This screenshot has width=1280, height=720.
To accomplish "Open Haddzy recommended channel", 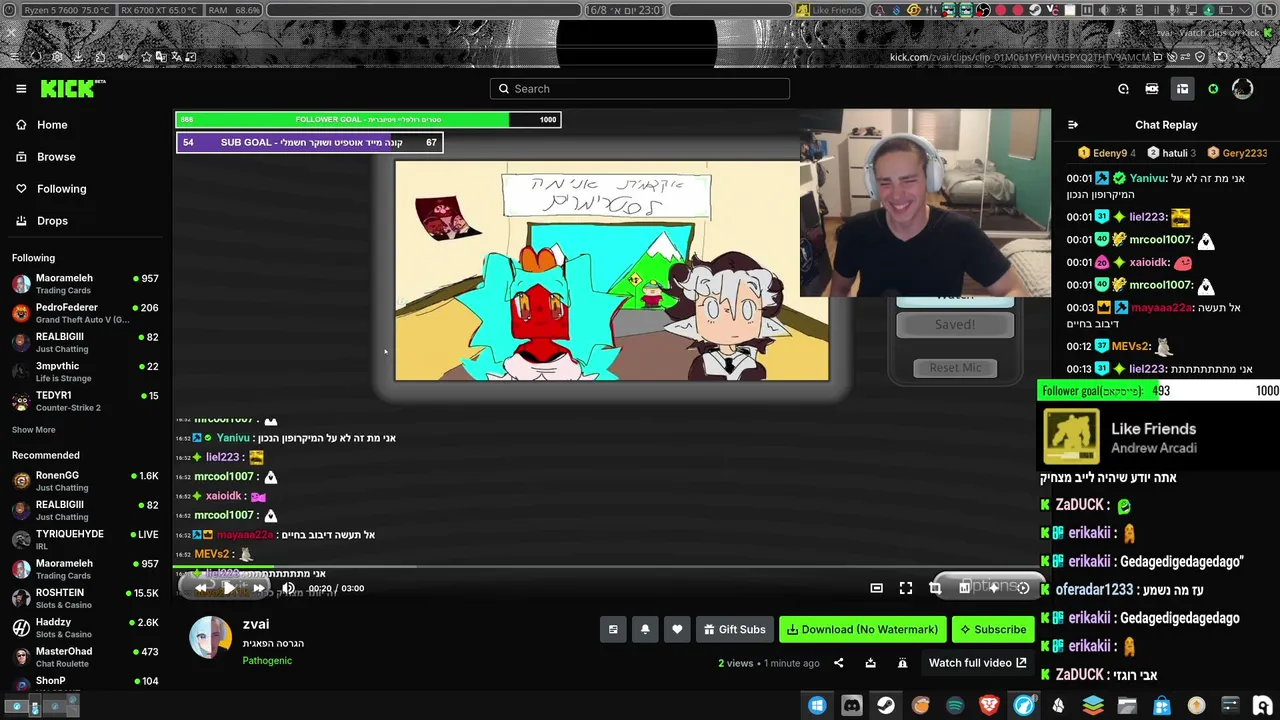I will click(85, 628).
